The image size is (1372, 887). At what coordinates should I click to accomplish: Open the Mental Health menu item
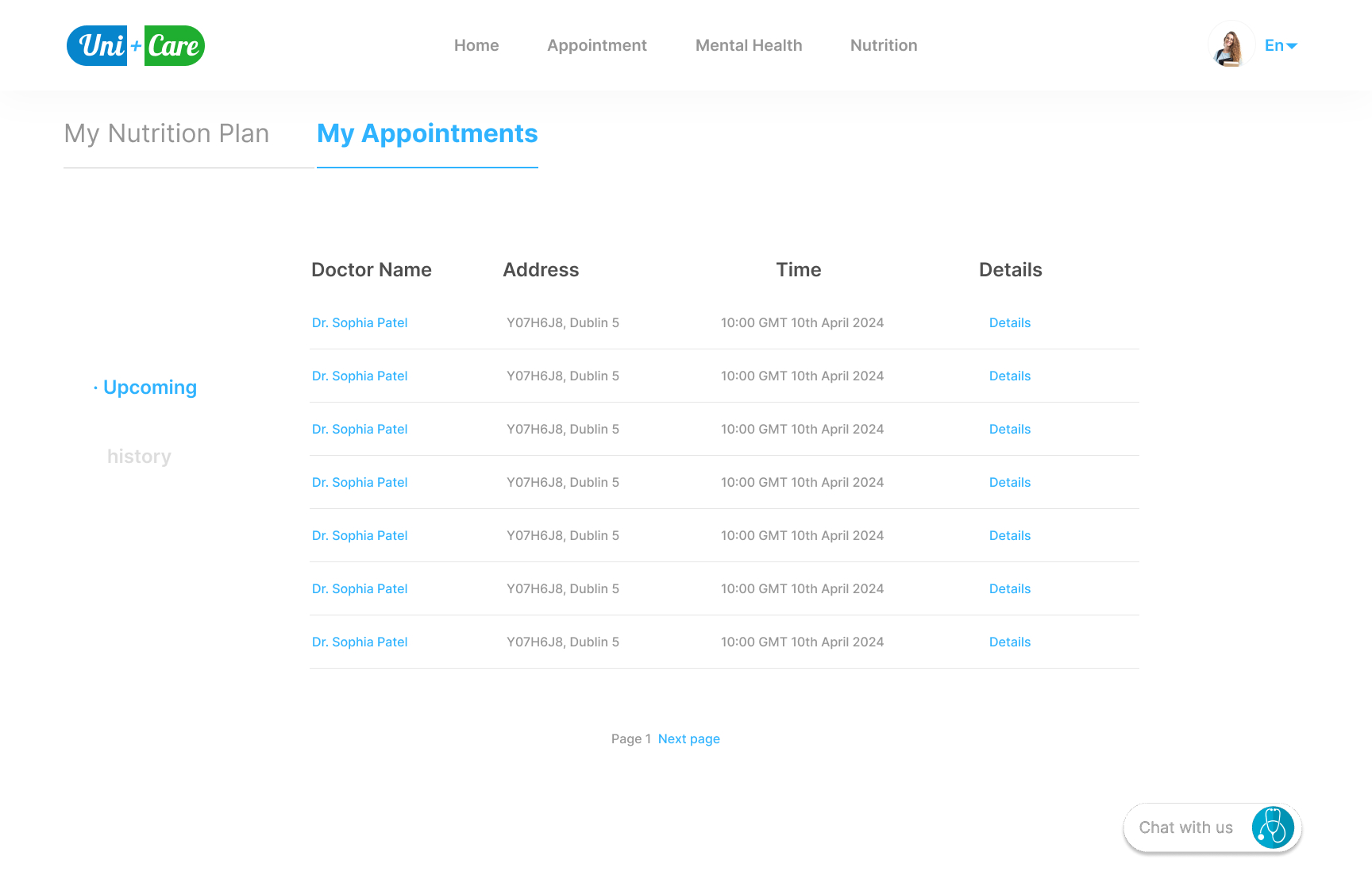(749, 45)
